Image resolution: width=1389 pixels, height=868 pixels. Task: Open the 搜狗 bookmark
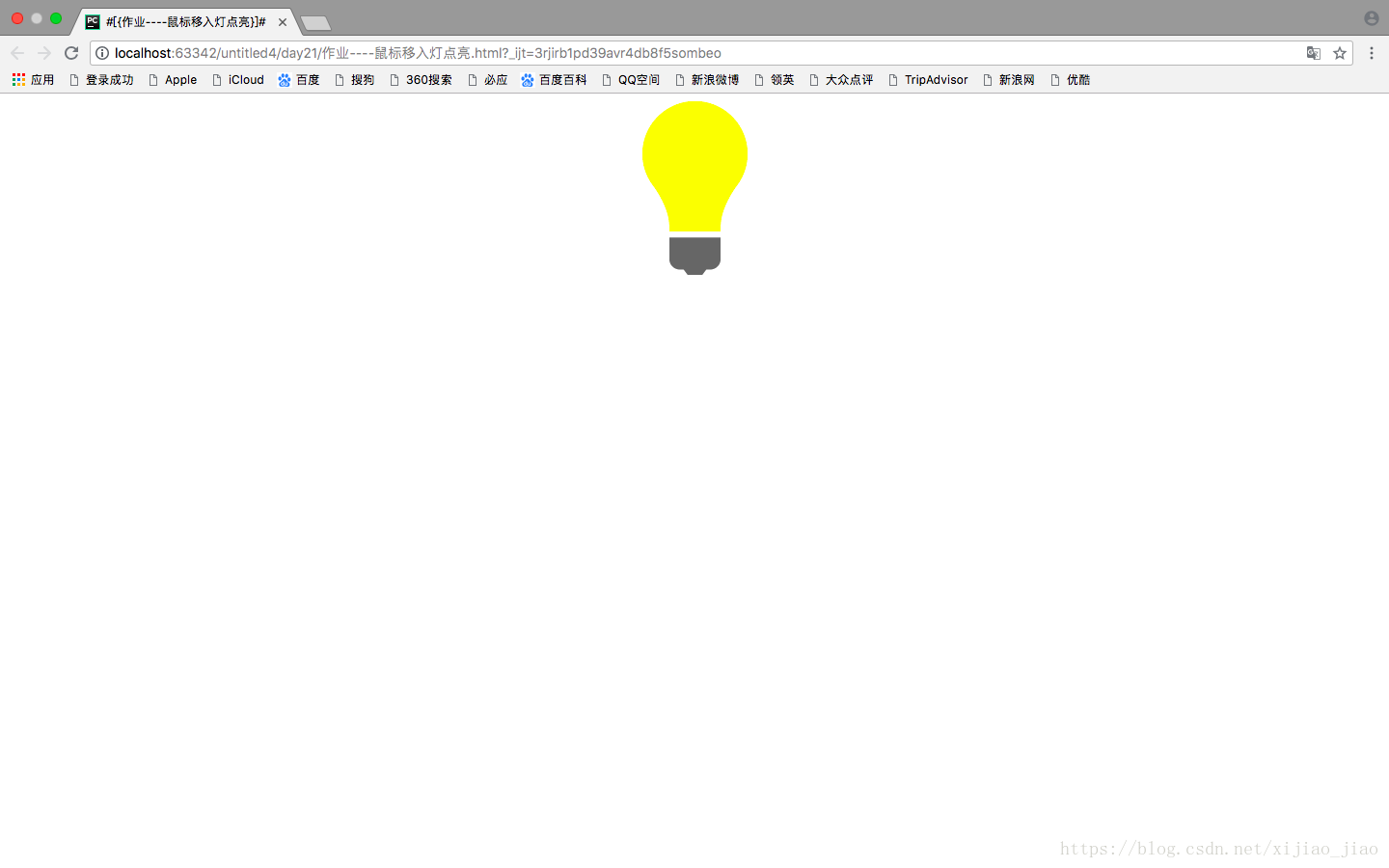pos(354,80)
